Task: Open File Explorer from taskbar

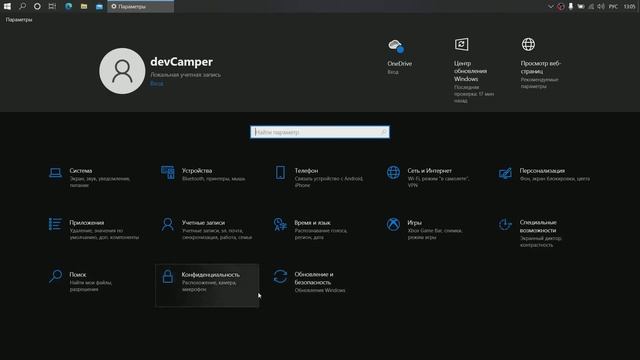Action: [84, 6]
